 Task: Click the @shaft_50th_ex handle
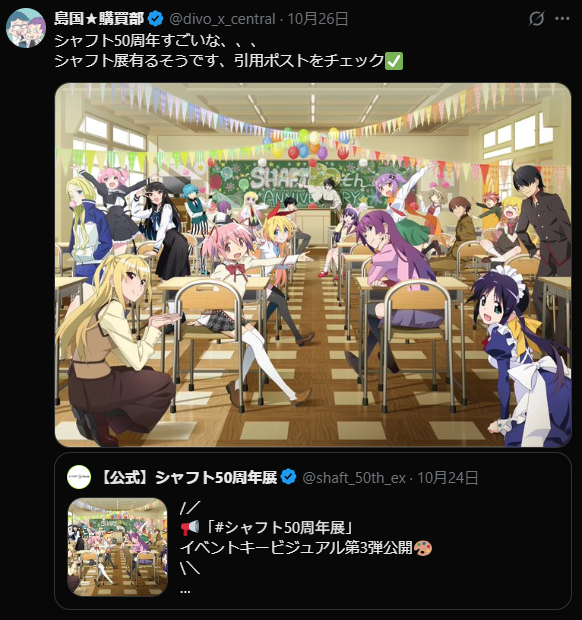coord(354,478)
